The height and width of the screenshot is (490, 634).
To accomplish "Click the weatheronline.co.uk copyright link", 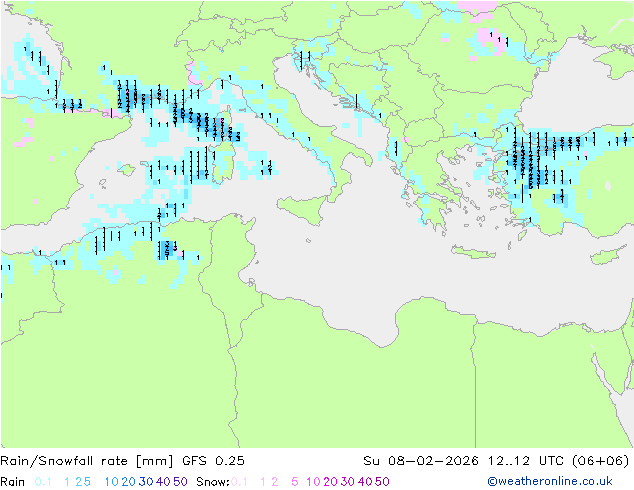I will tap(549, 481).
